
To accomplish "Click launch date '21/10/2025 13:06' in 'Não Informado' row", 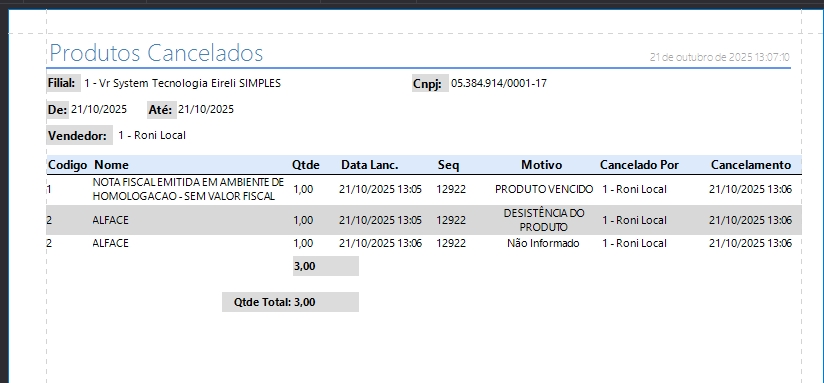I will 380,243.
